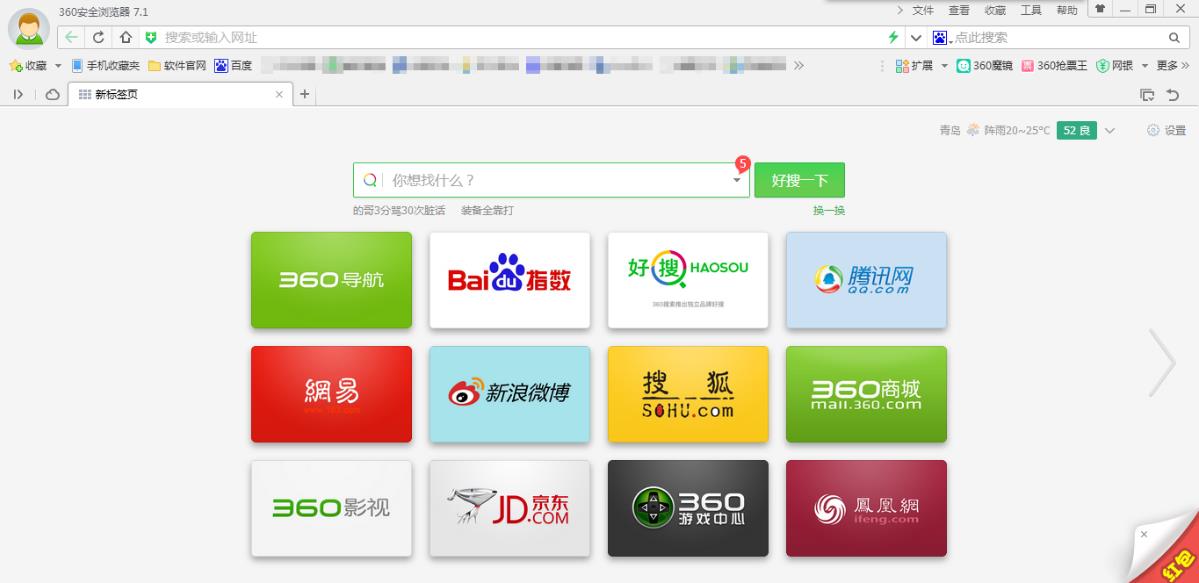Toggle the sidebar panel icon

click(x=18, y=94)
